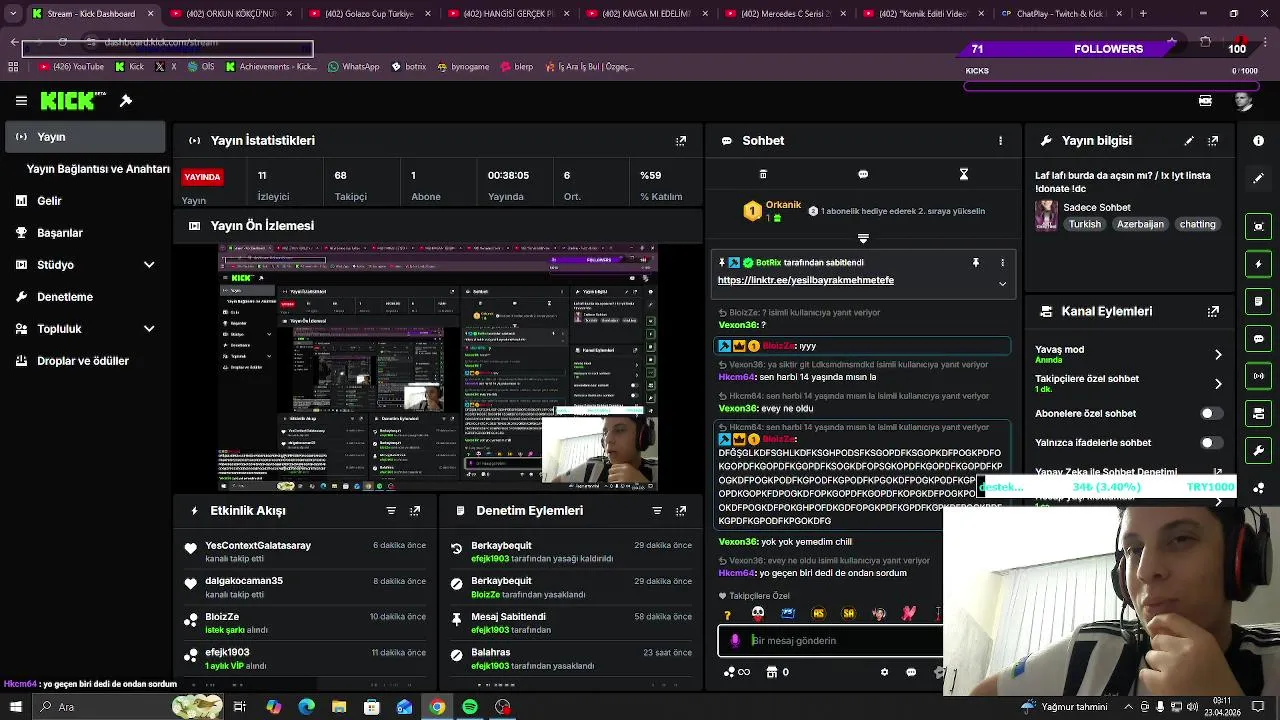Screen dimensions: 1280x720
Task: Click YesContextGalatasaray in Etkinlik Akışı
Action: coord(258,546)
